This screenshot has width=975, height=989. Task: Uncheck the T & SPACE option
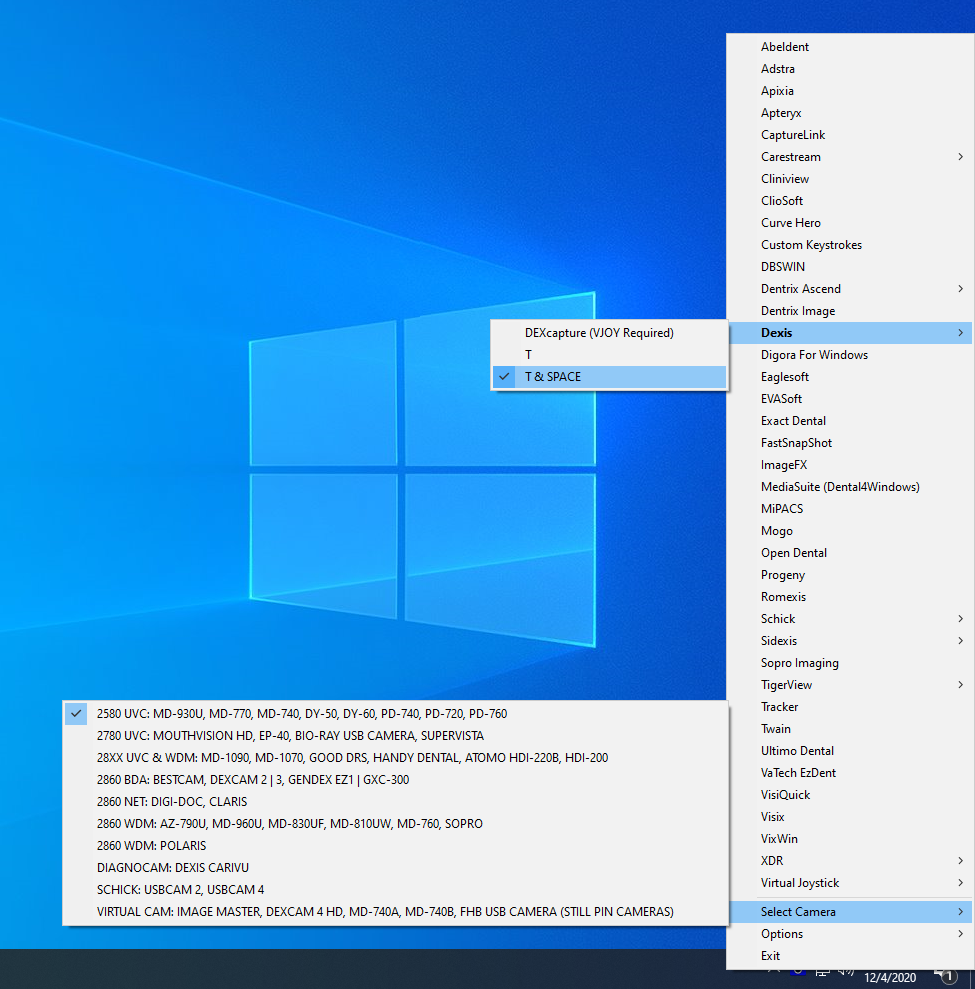click(x=609, y=377)
